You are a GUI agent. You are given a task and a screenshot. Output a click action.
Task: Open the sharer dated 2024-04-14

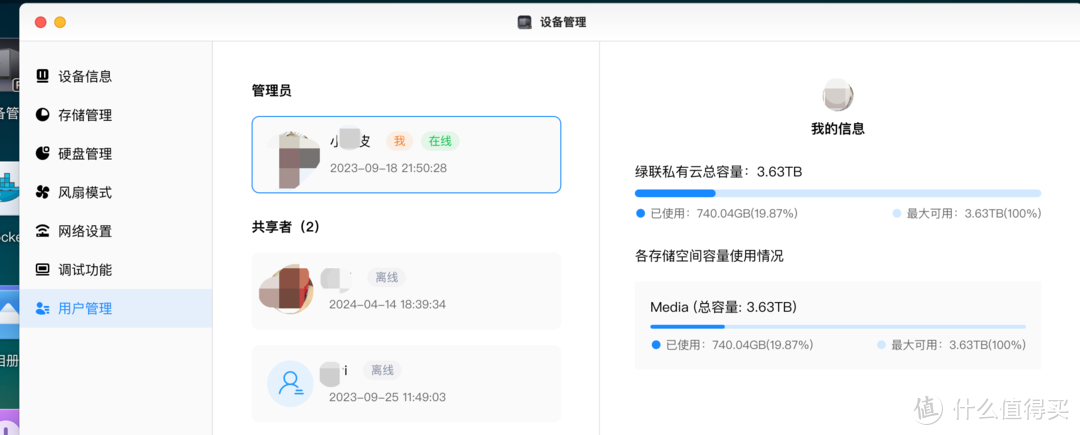click(406, 290)
